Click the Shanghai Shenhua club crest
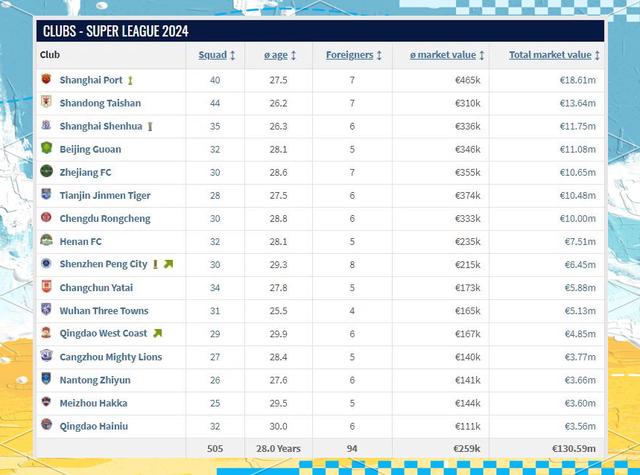This screenshot has width=640, height=475. [x=46, y=125]
